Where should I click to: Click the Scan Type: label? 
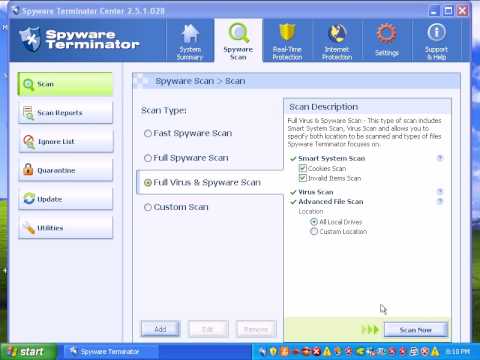164,110
